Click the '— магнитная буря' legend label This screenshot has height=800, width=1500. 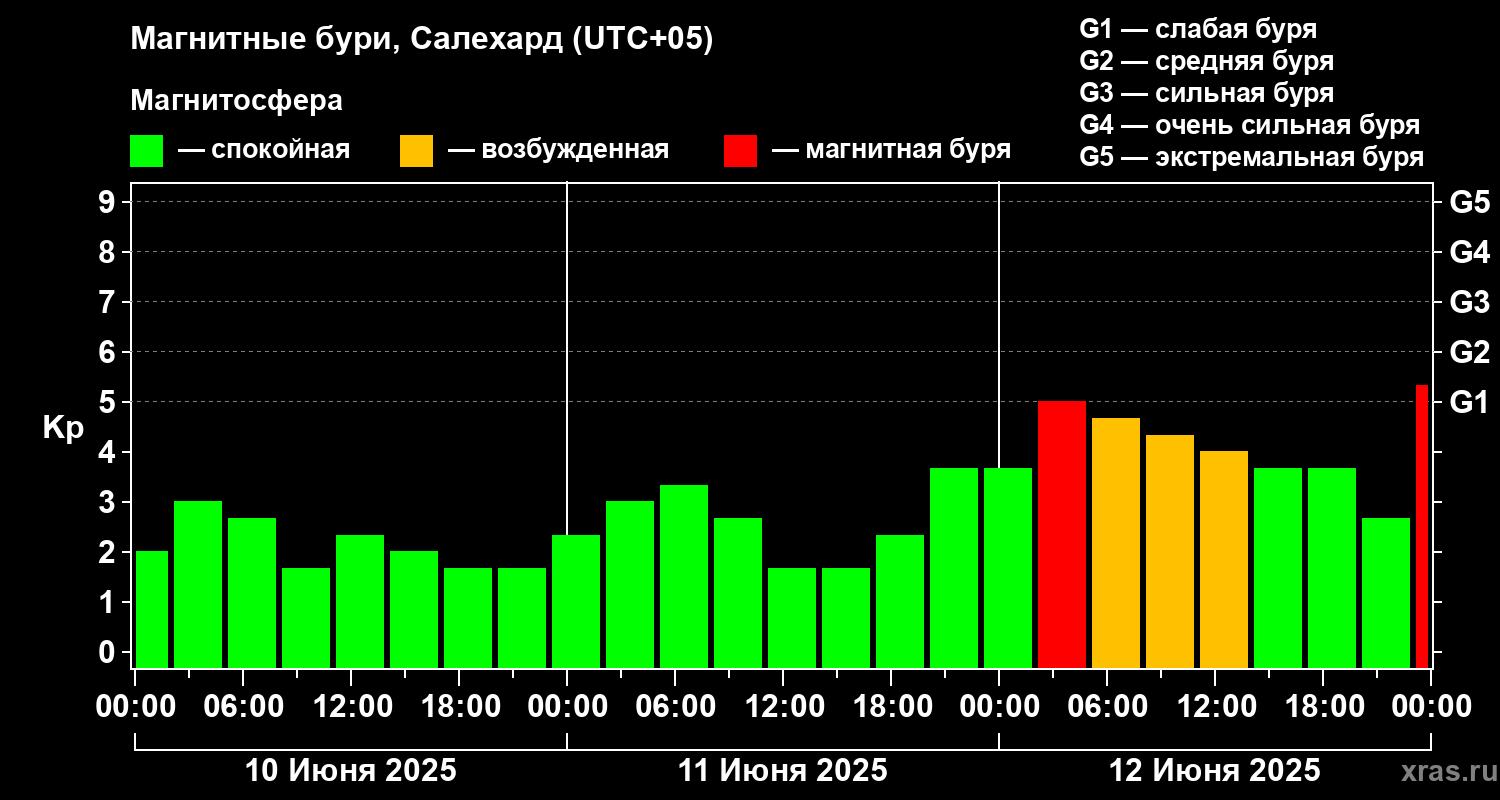pos(892,150)
